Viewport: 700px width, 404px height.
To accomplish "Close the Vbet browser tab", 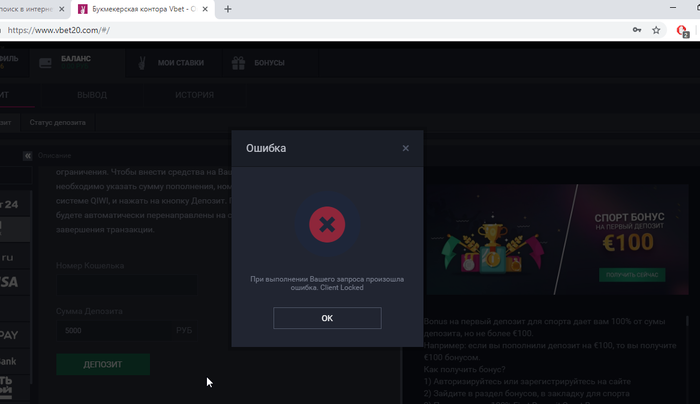I will (205, 9).
